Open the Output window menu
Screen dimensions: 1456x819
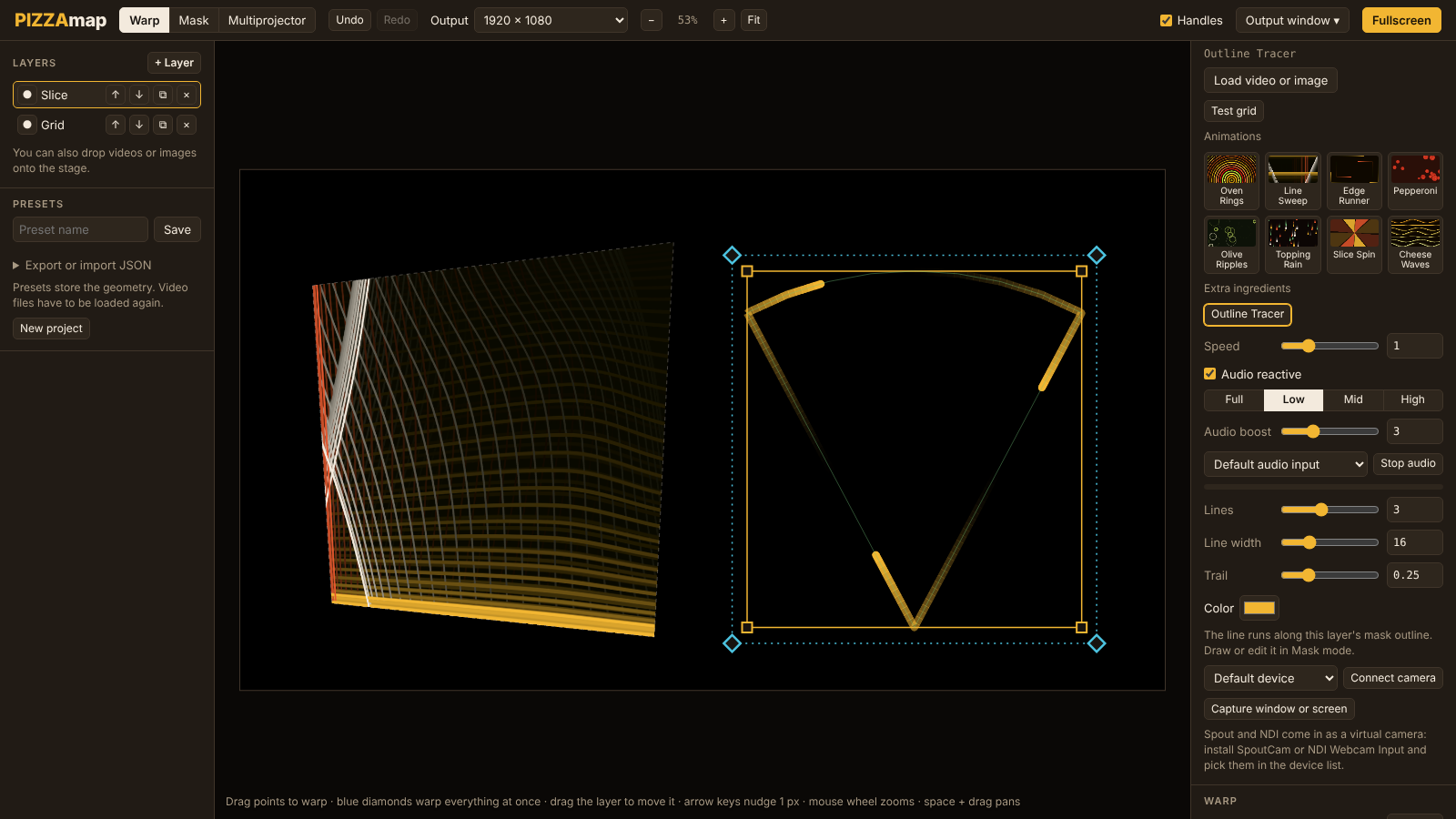click(x=1292, y=20)
